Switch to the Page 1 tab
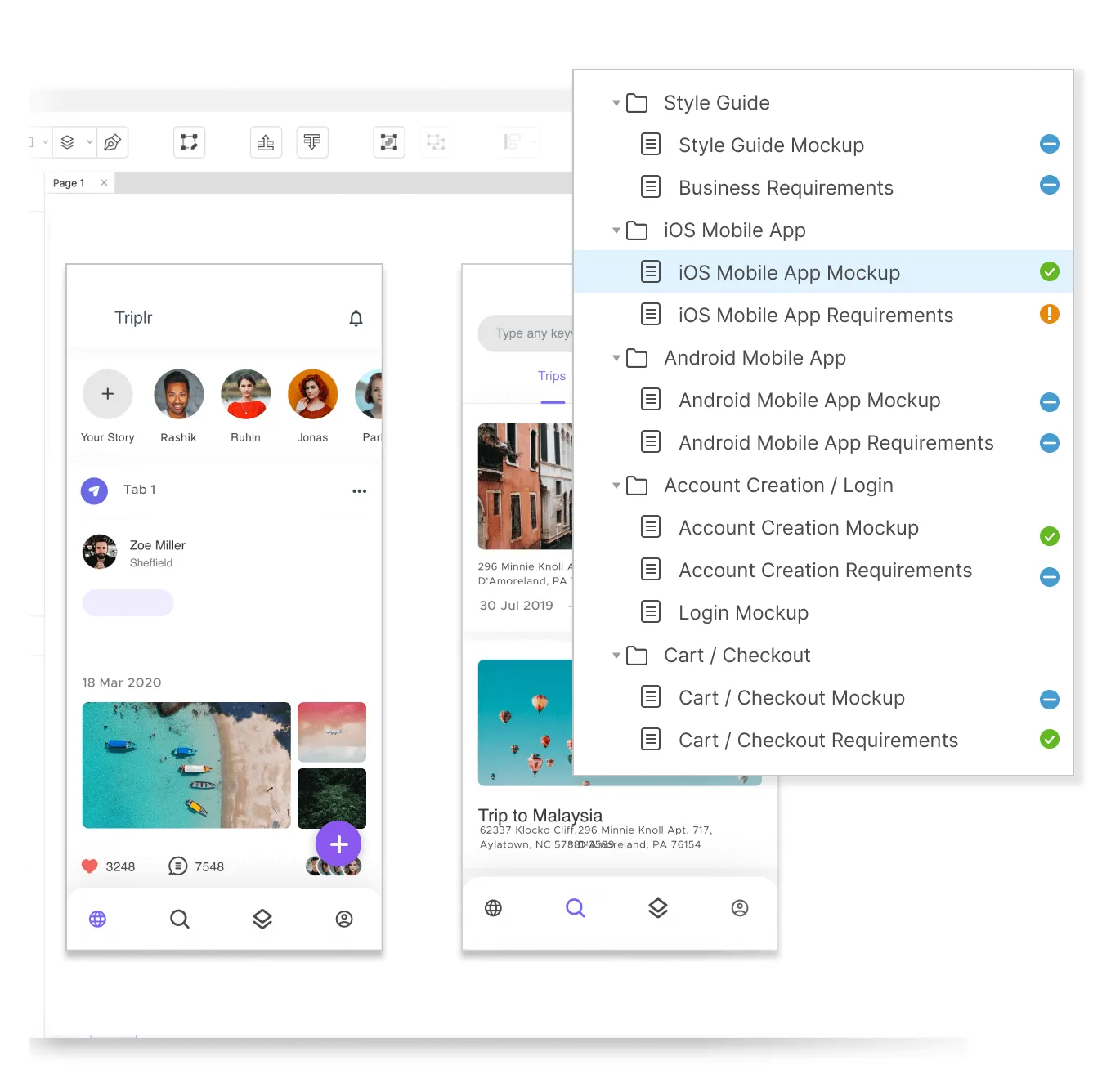The image size is (1120, 1092). coord(69,183)
